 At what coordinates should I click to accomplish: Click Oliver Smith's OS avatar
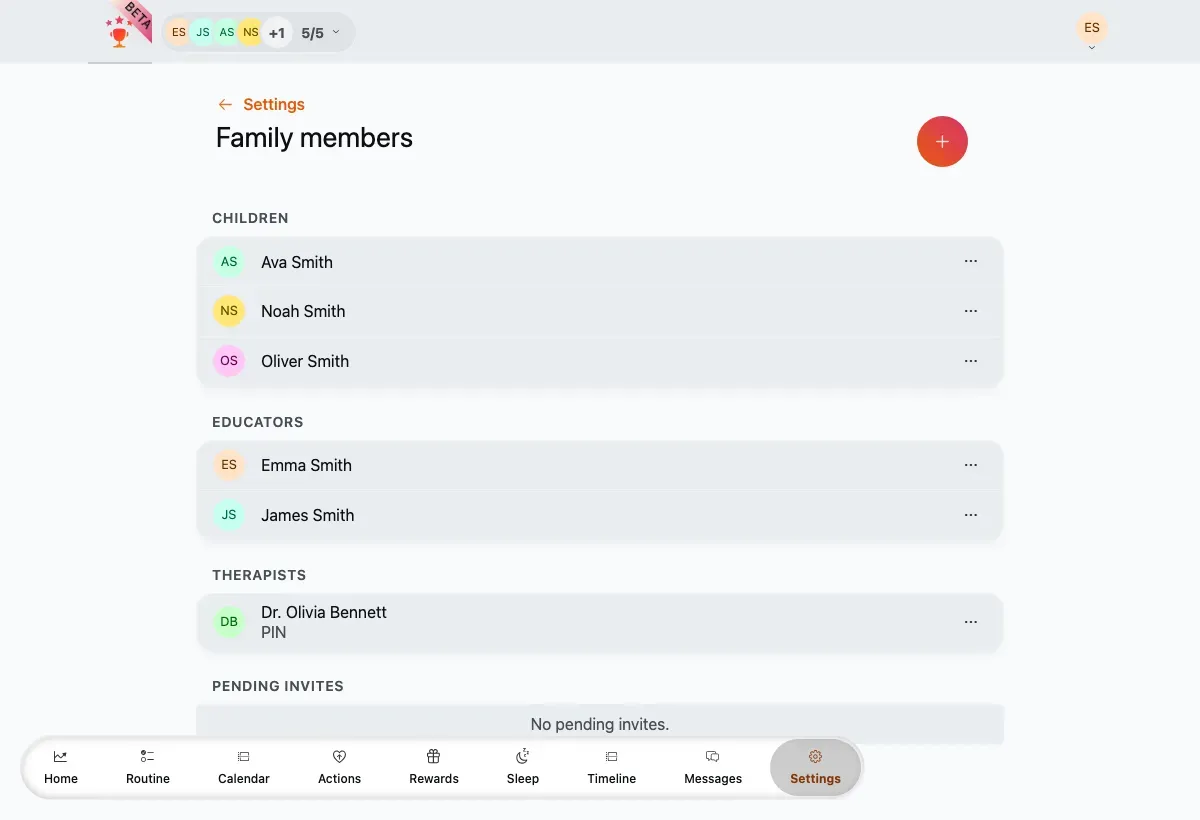pyautogui.click(x=229, y=361)
